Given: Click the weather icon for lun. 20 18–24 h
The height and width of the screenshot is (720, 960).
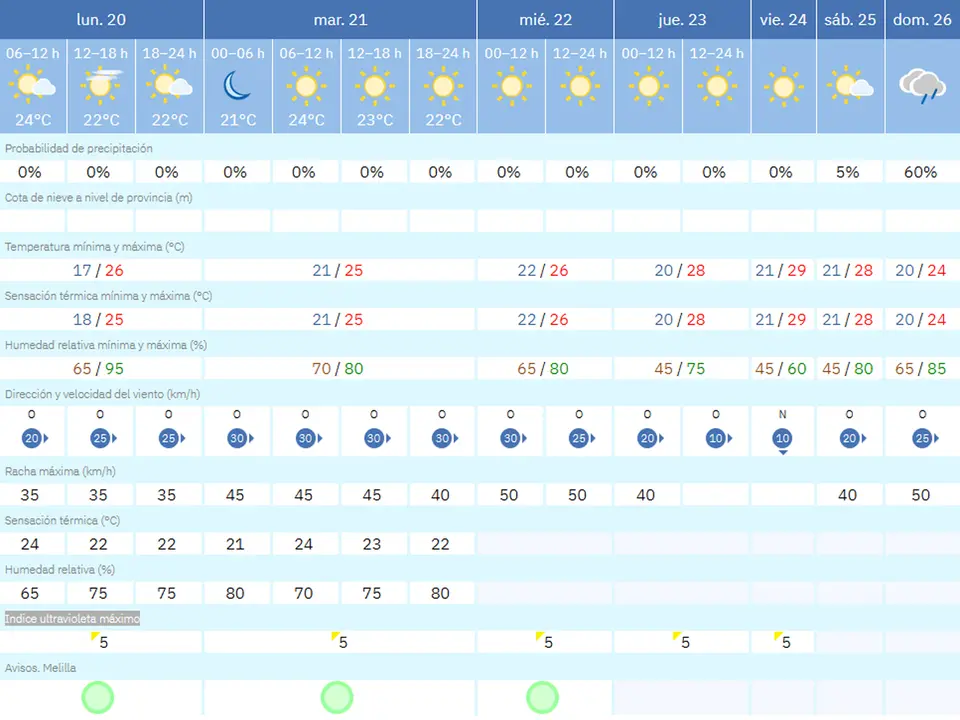Looking at the screenshot, I should [170, 86].
